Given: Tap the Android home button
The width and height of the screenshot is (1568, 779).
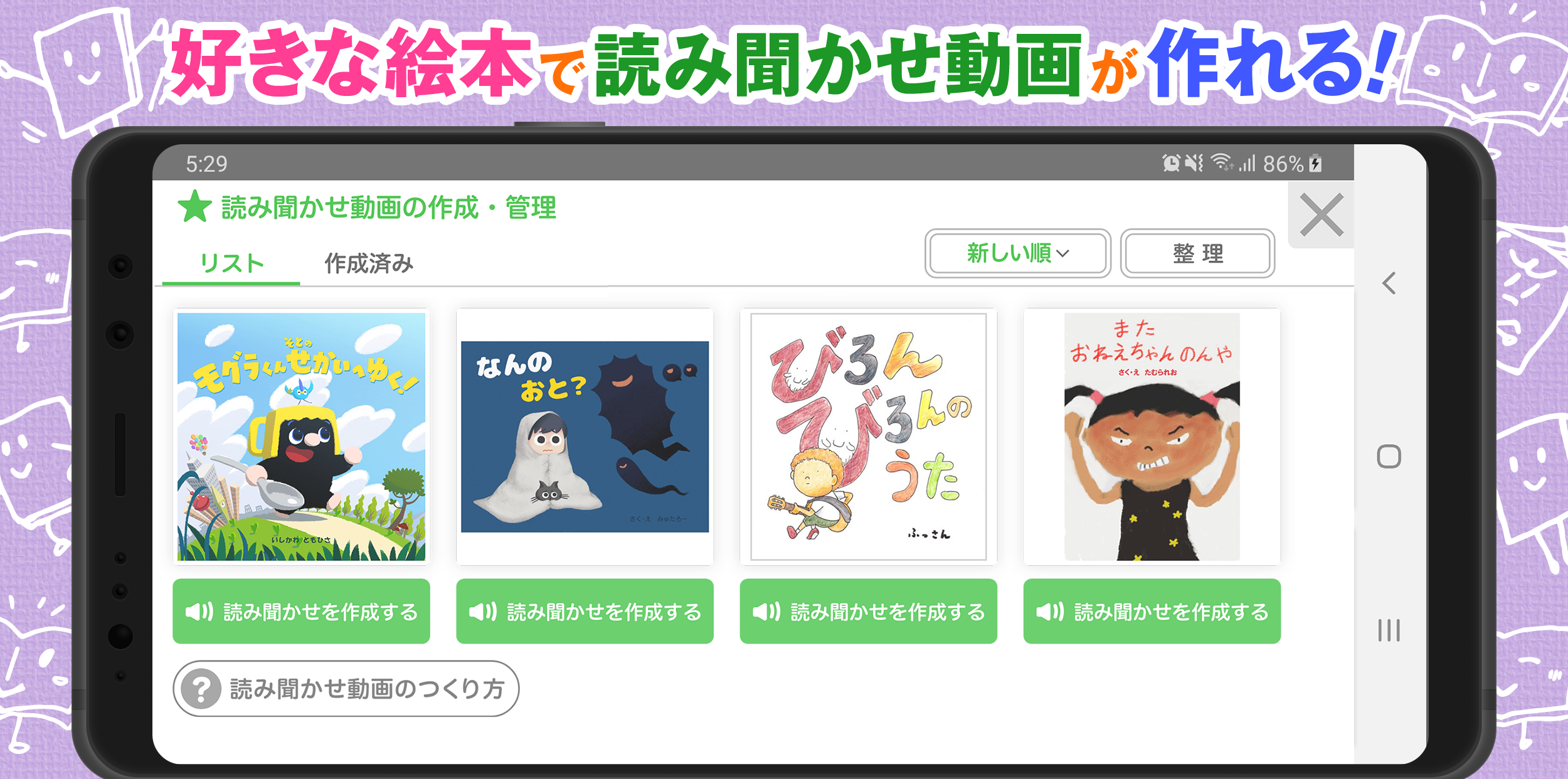Looking at the screenshot, I should click(x=1389, y=457).
